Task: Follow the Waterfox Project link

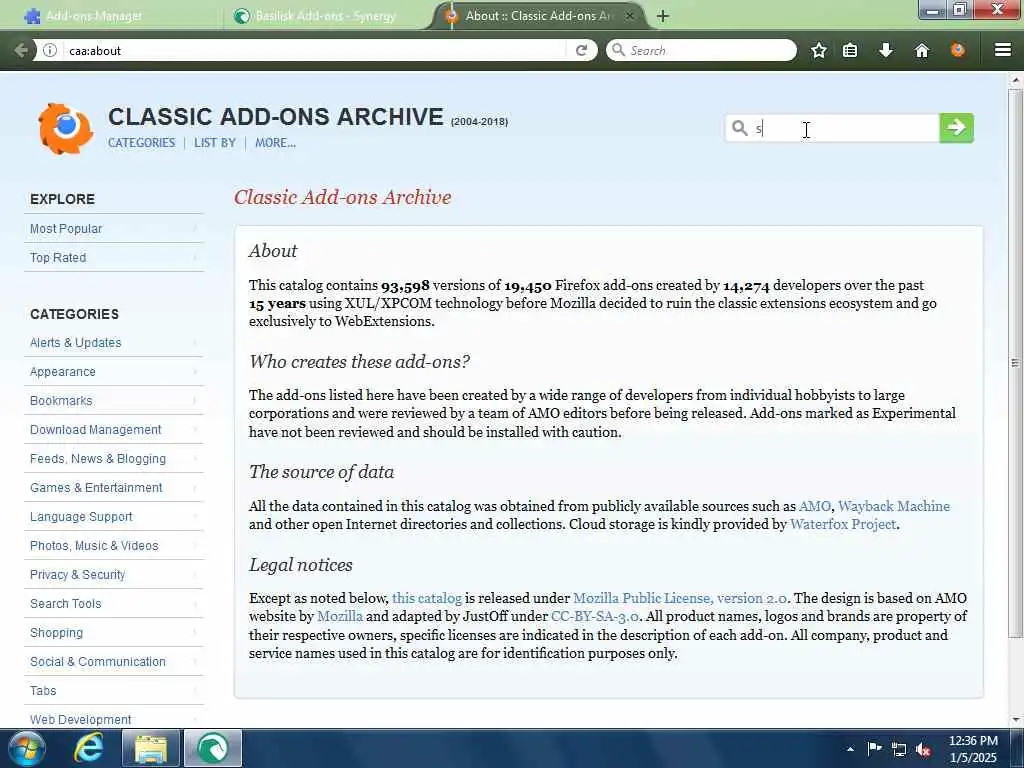Action: click(x=842, y=524)
